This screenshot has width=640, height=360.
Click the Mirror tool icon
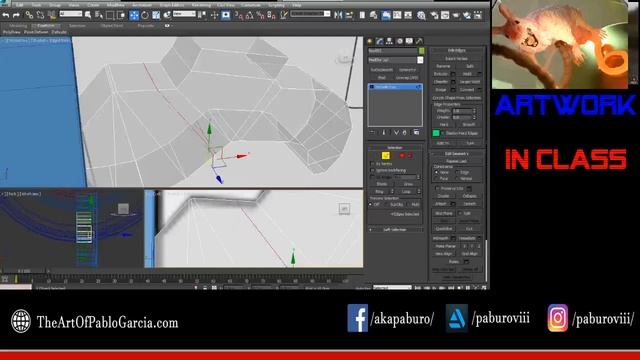pos(338,16)
